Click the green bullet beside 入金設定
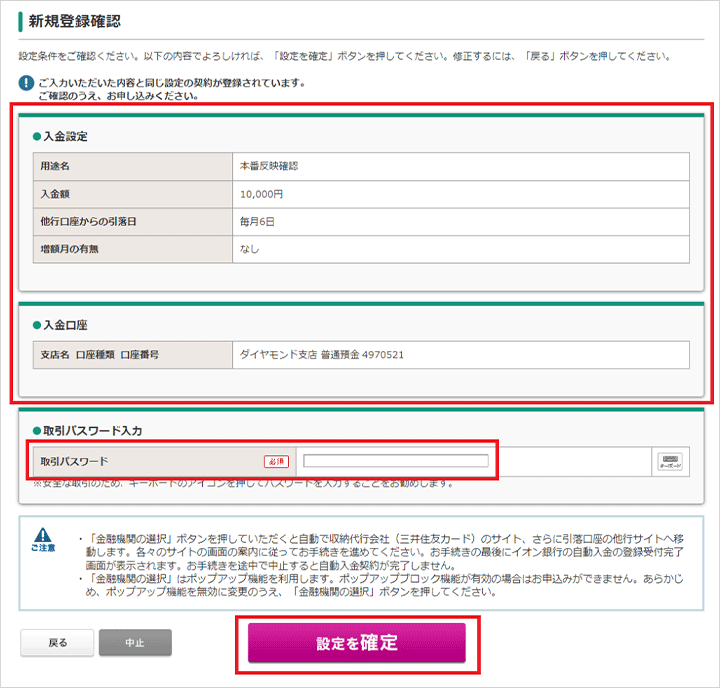Image resolution: width=720 pixels, height=688 pixels. click(37, 136)
